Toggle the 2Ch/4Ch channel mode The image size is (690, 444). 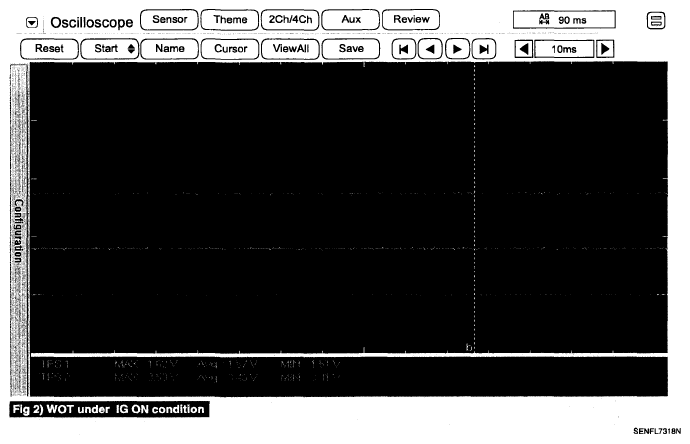pos(289,19)
